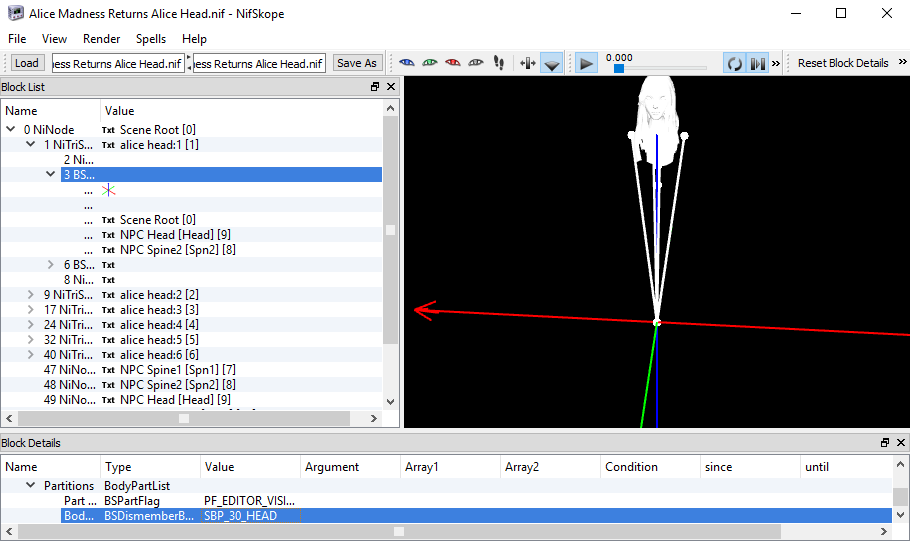This screenshot has height=542, width=910.
Task: Click Block List scroll down arrow
Action: click(x=391, y=402)
